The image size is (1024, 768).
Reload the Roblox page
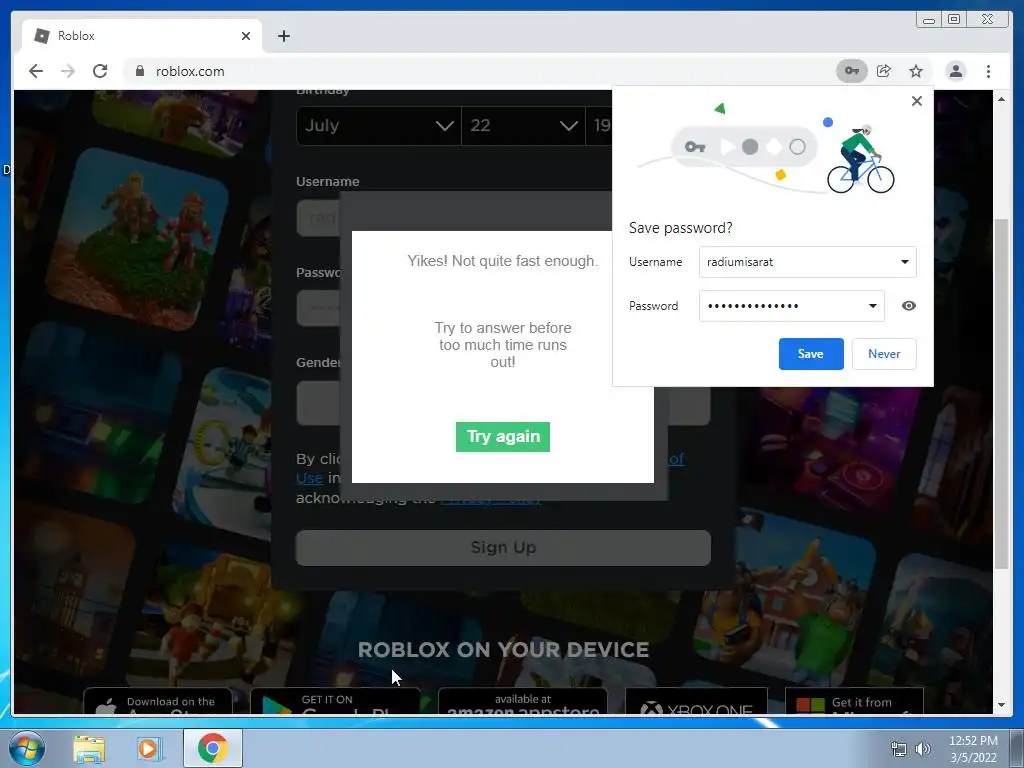[100, 71]
